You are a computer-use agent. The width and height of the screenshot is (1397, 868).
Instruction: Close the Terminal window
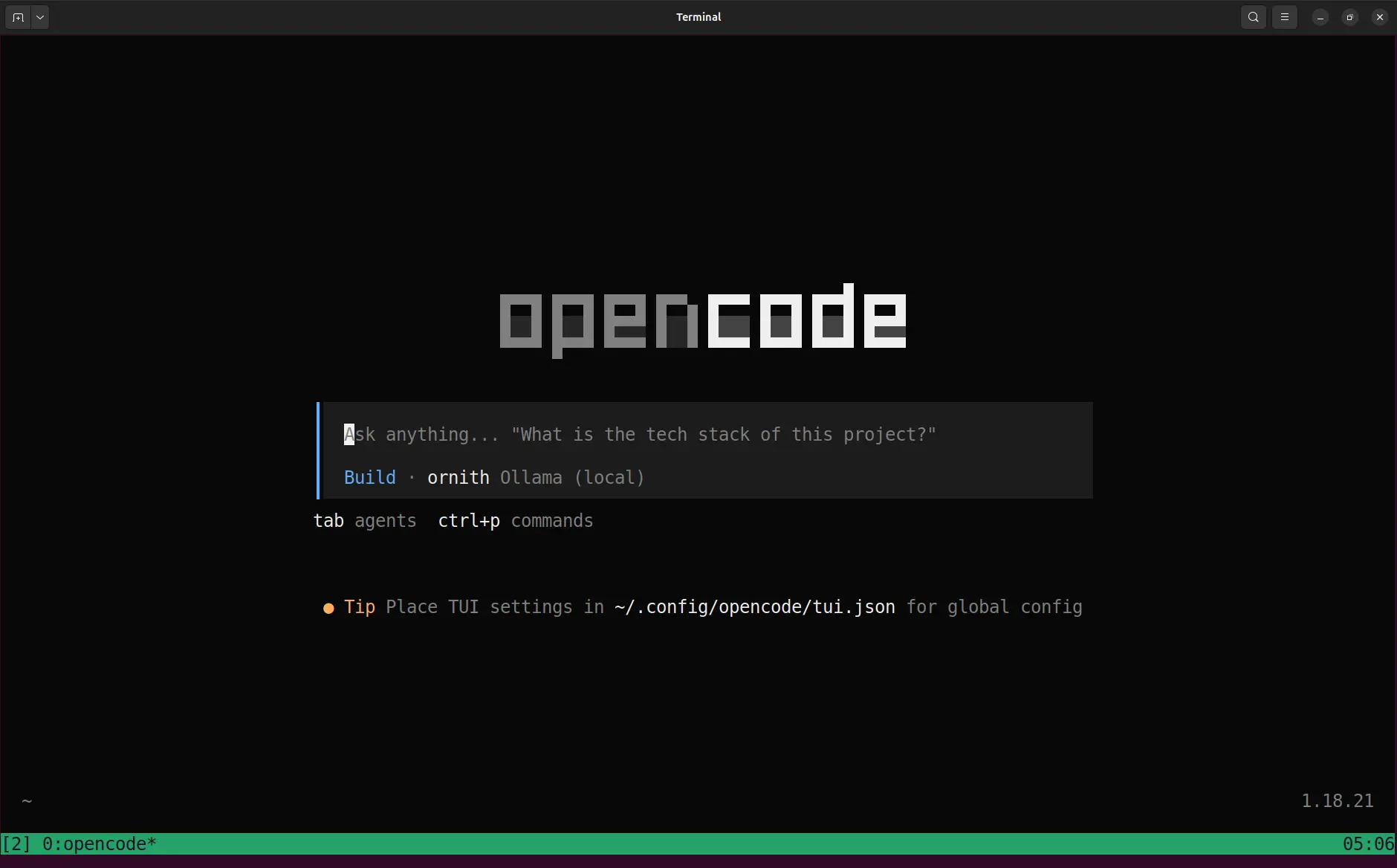click(1380, 17)
